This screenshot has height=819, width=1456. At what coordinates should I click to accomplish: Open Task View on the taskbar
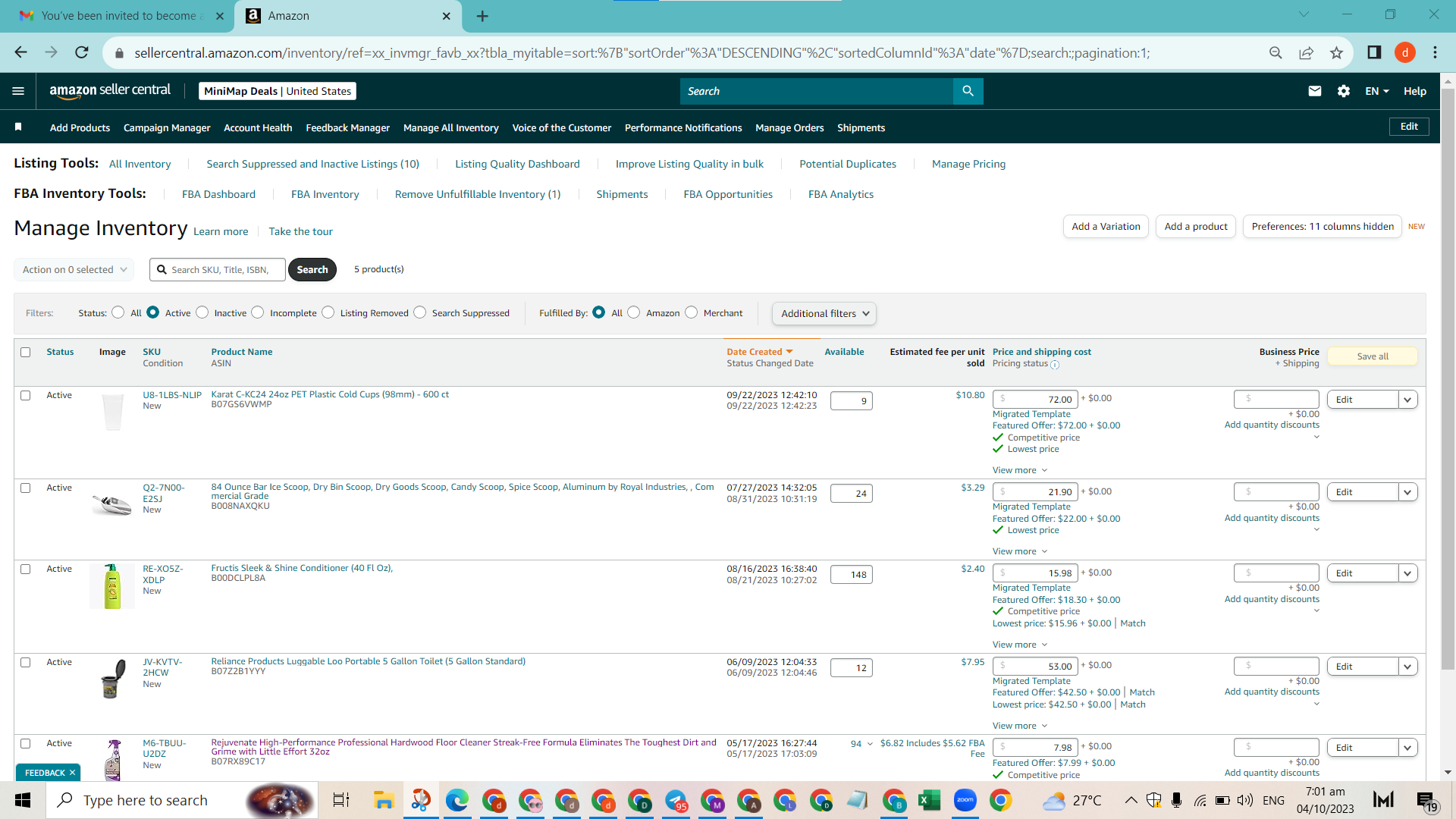point(341,800)
